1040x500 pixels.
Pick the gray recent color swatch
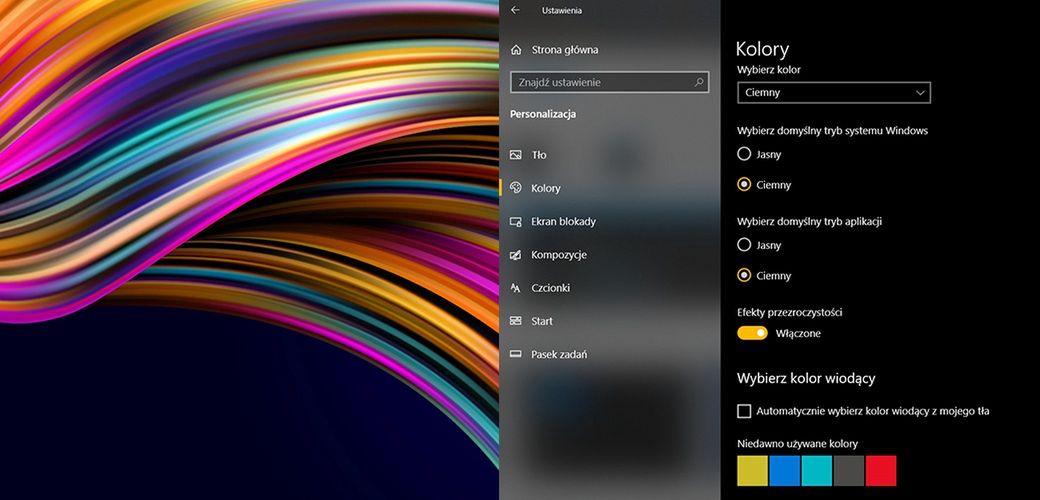coord(849,471)
